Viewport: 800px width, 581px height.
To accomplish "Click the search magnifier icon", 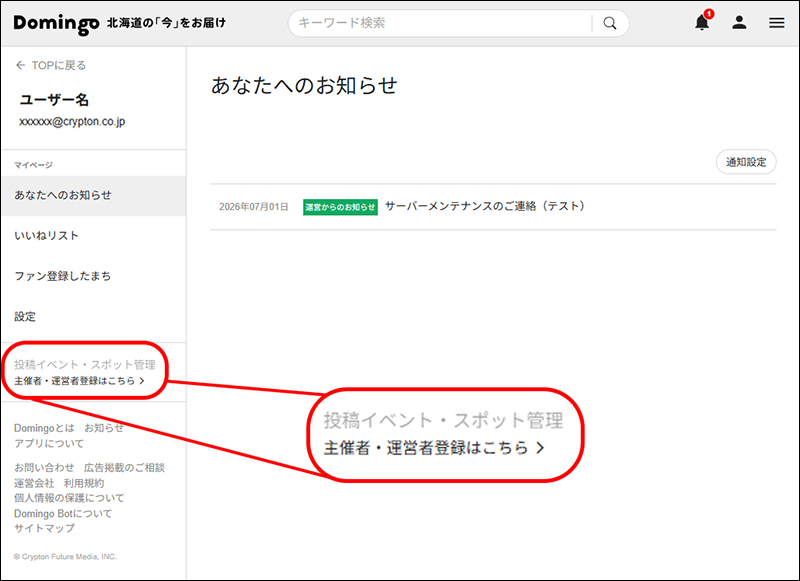I will pyautogui.click(x=610, y=23).
